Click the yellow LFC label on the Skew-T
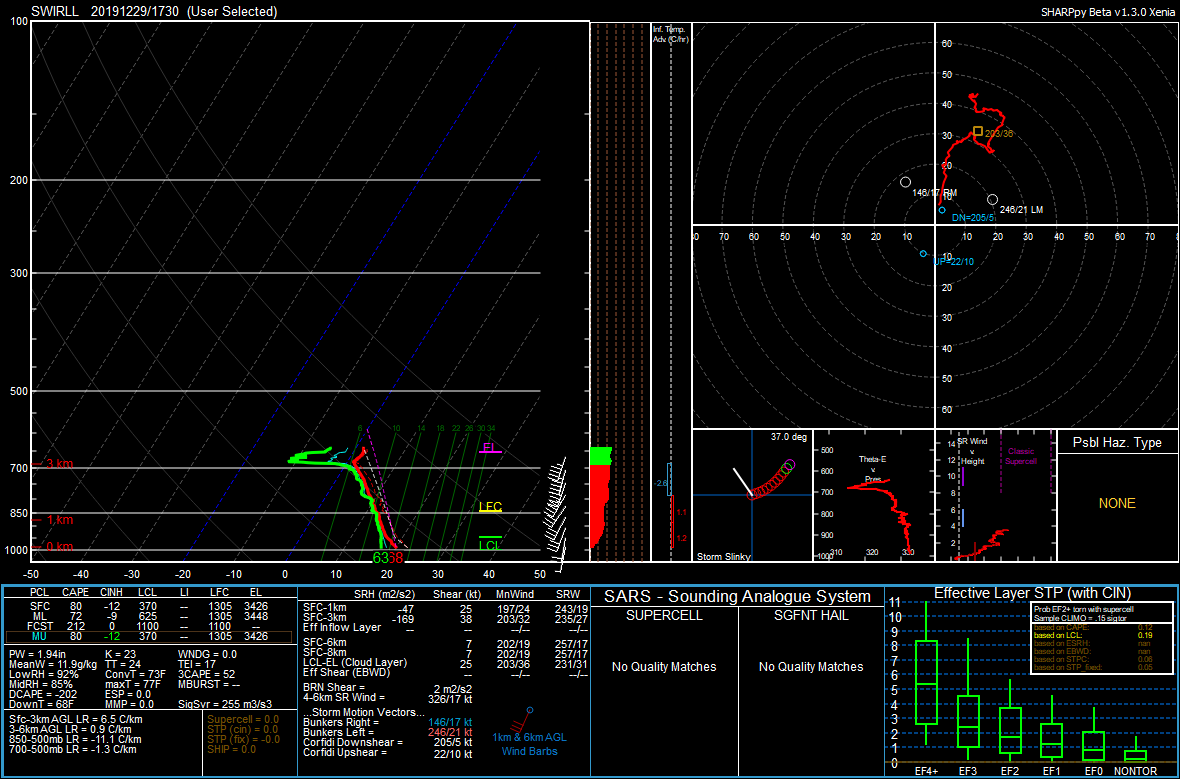The width and height of the screenshot is (1180, 779). [490, 507]
